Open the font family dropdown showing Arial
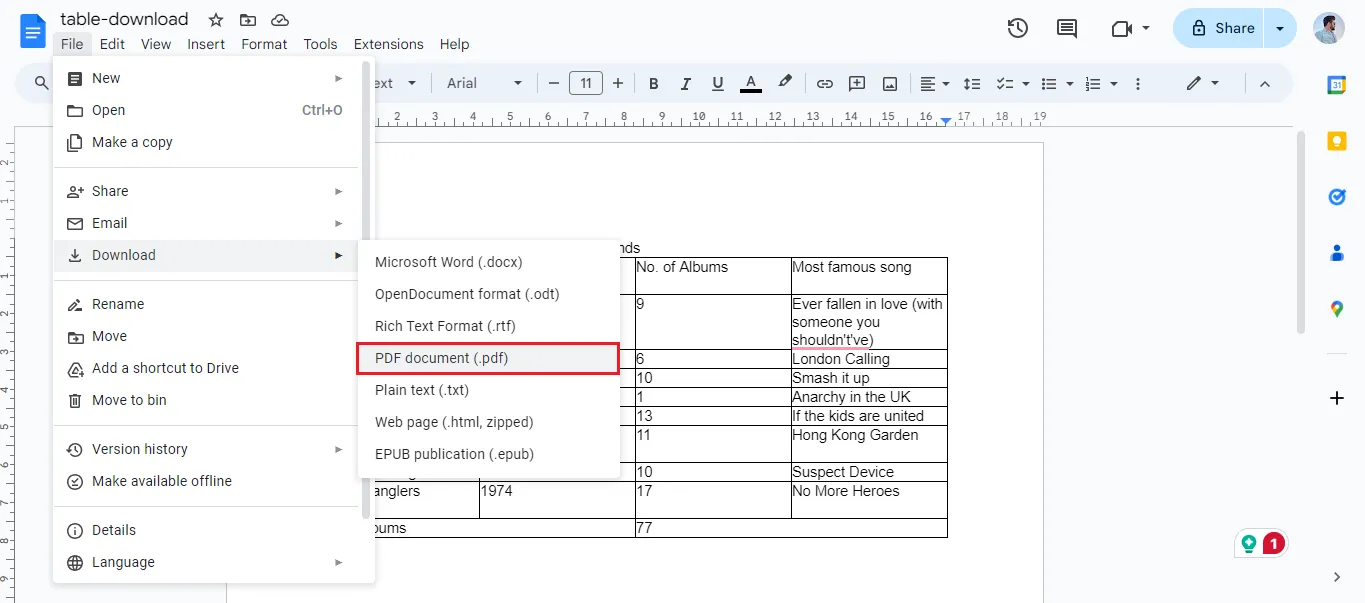The height and width of the screenshot is (603, 1365). (x=483, y=83)
